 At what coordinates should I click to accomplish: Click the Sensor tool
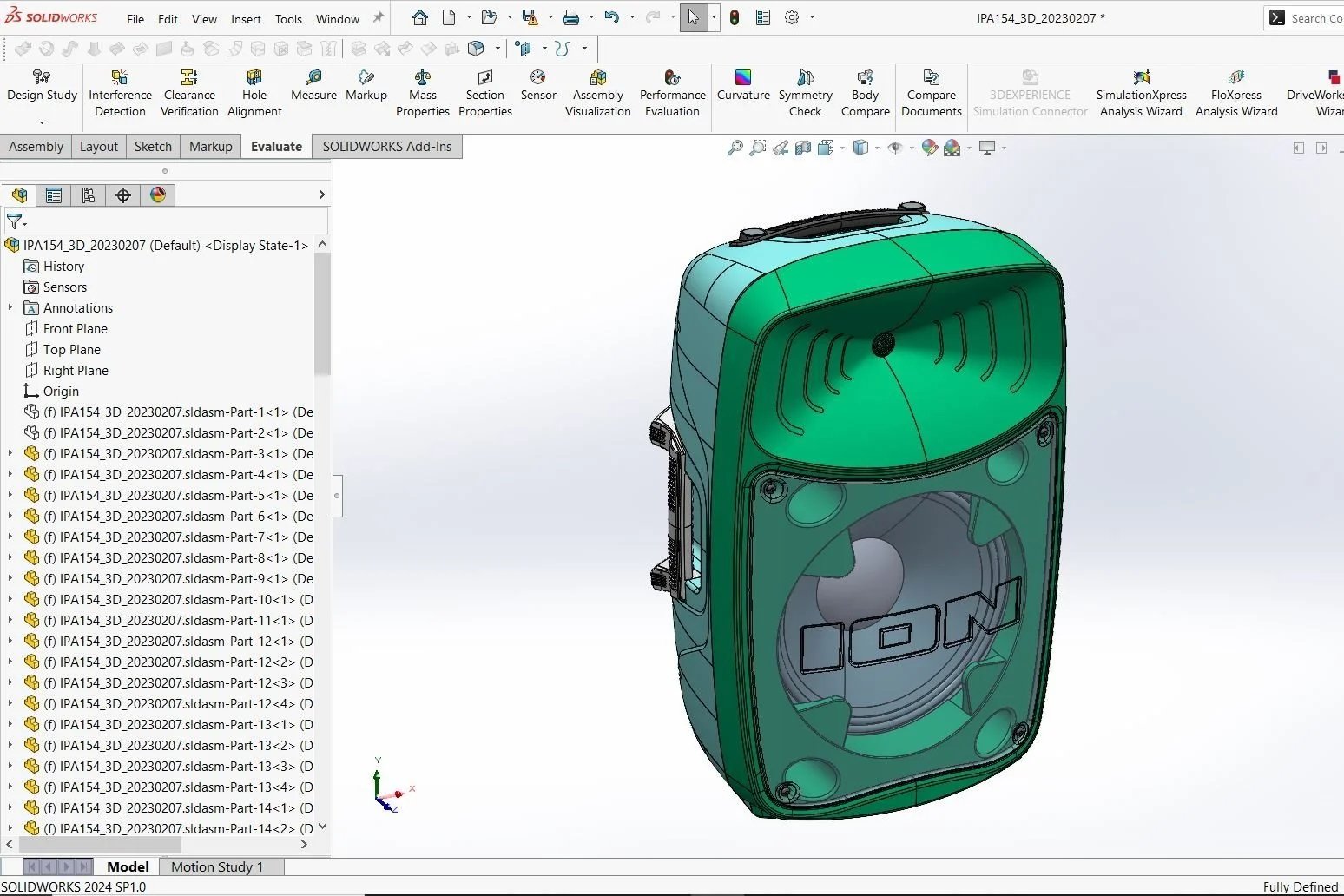(538, 86)
